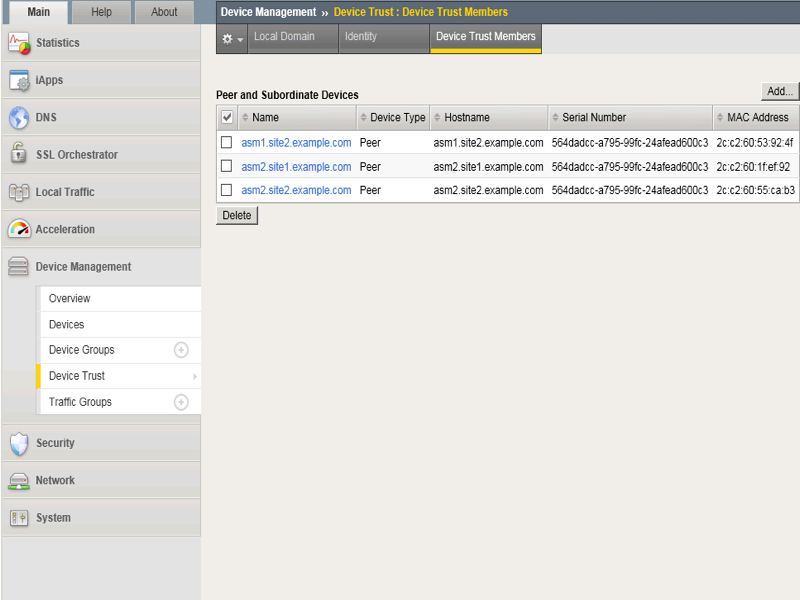The image size is (800, 600).
Task: Sort table by MAC Address column
Action: pyautogui.click(x=753, y=117)
